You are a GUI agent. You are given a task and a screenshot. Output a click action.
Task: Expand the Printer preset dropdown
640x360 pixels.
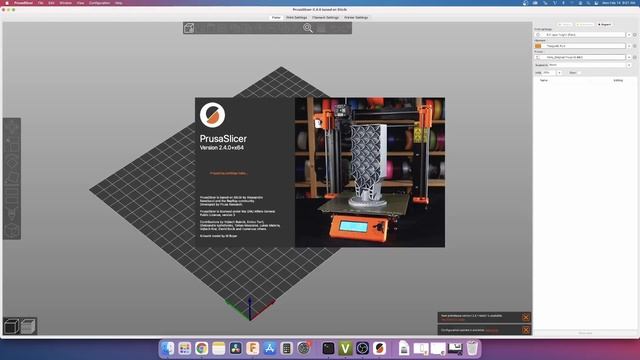pyautogui.click(x=629, y=57)
